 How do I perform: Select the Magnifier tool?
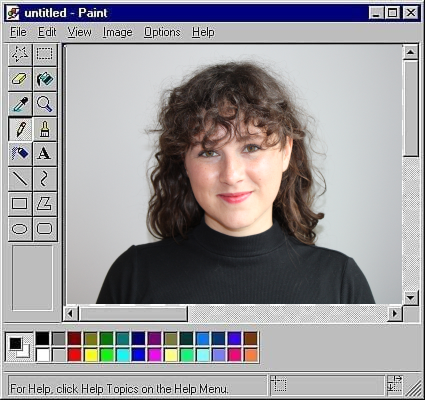point(45,104)
